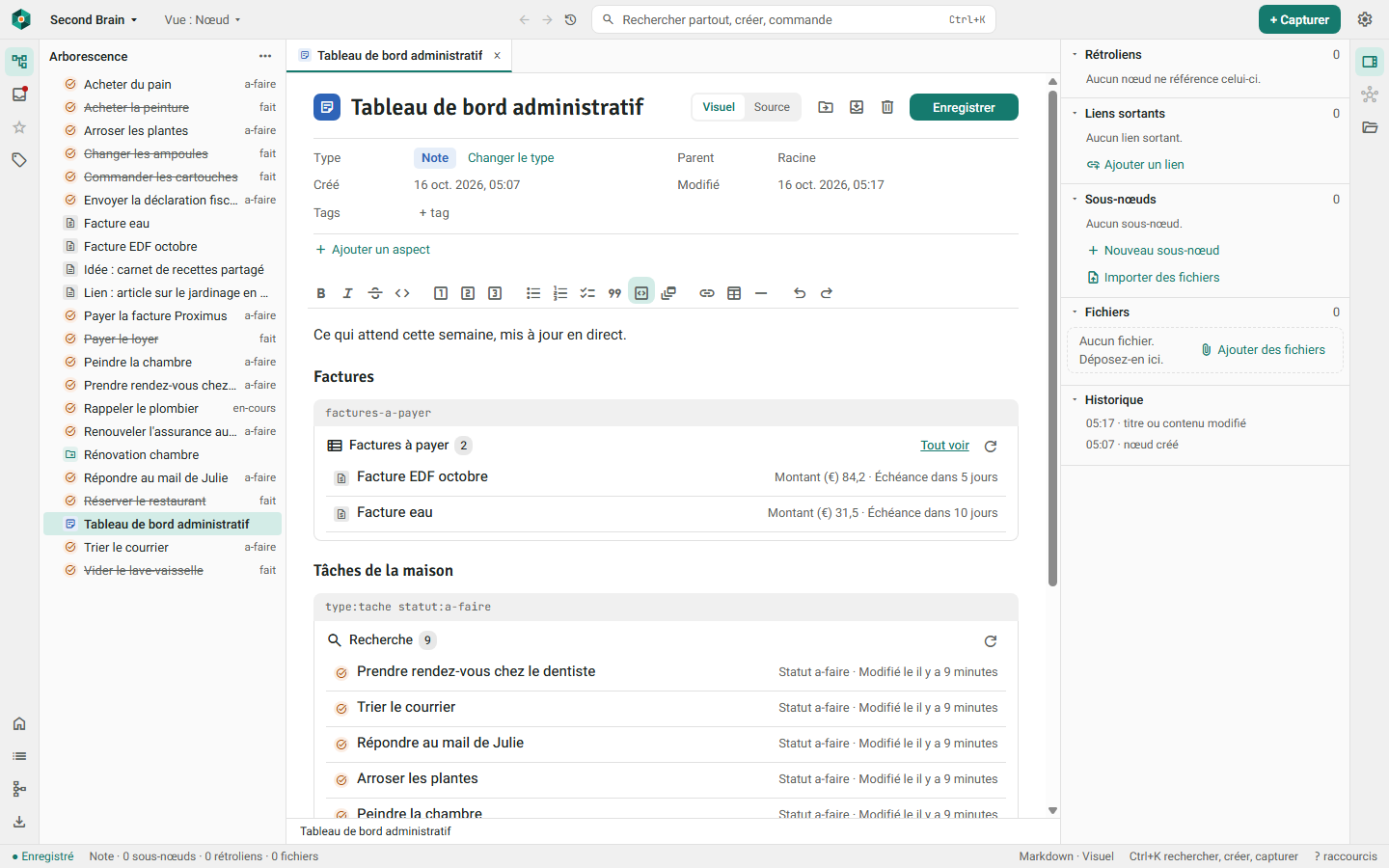Image resolution: width=1389 pixels, height=868 pixels.
Task: Set heading level 3
Action: (495, 293)
